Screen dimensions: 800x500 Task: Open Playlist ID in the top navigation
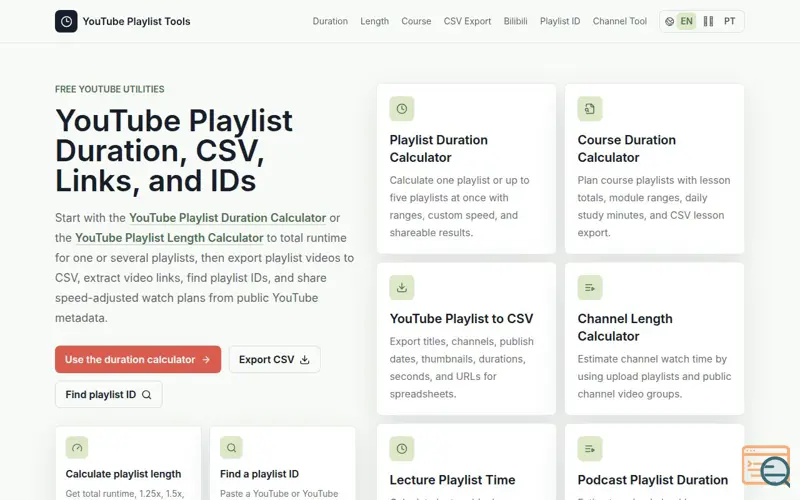pos(560,21)
